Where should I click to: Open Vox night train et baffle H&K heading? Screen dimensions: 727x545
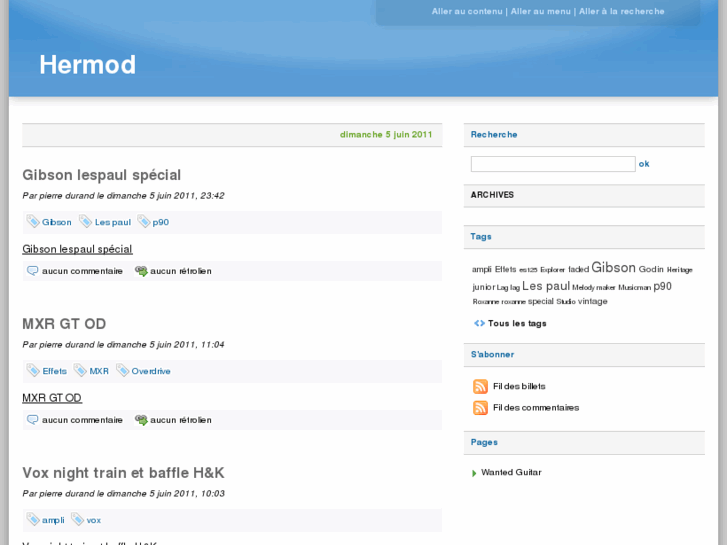click(123, 473)
